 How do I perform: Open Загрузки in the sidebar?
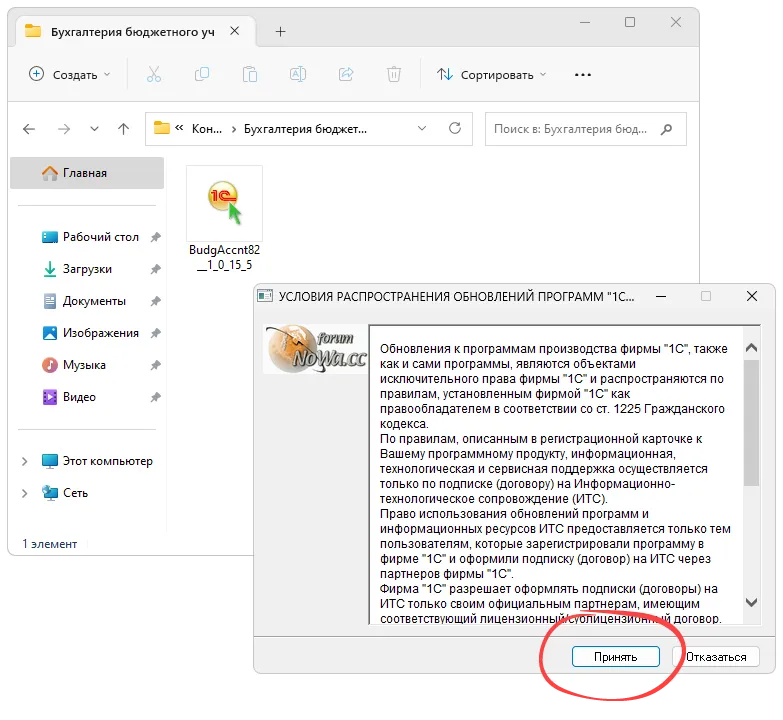tap(87, 269)
